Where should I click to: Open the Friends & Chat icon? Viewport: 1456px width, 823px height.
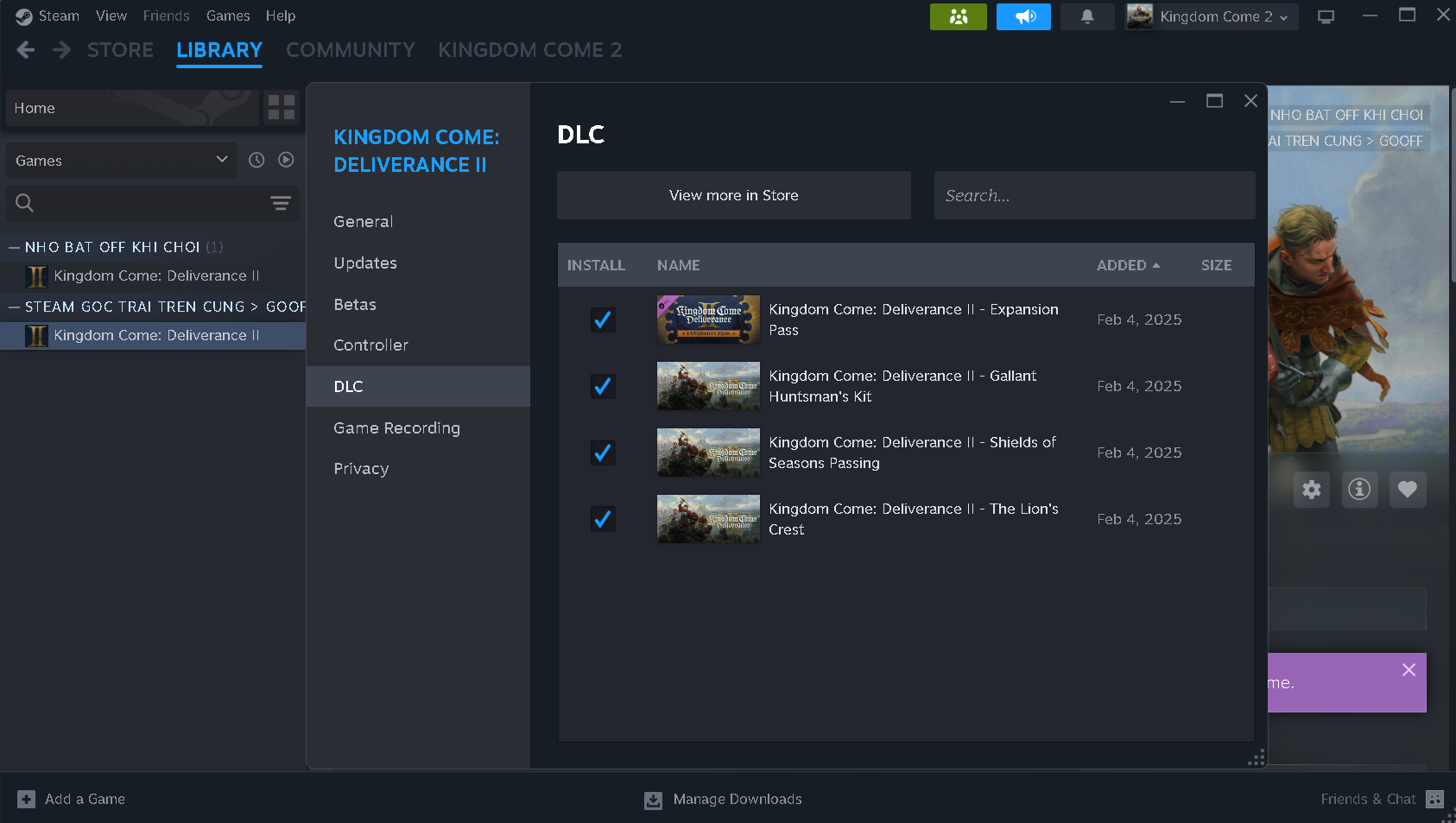[x=1434, y=799]
